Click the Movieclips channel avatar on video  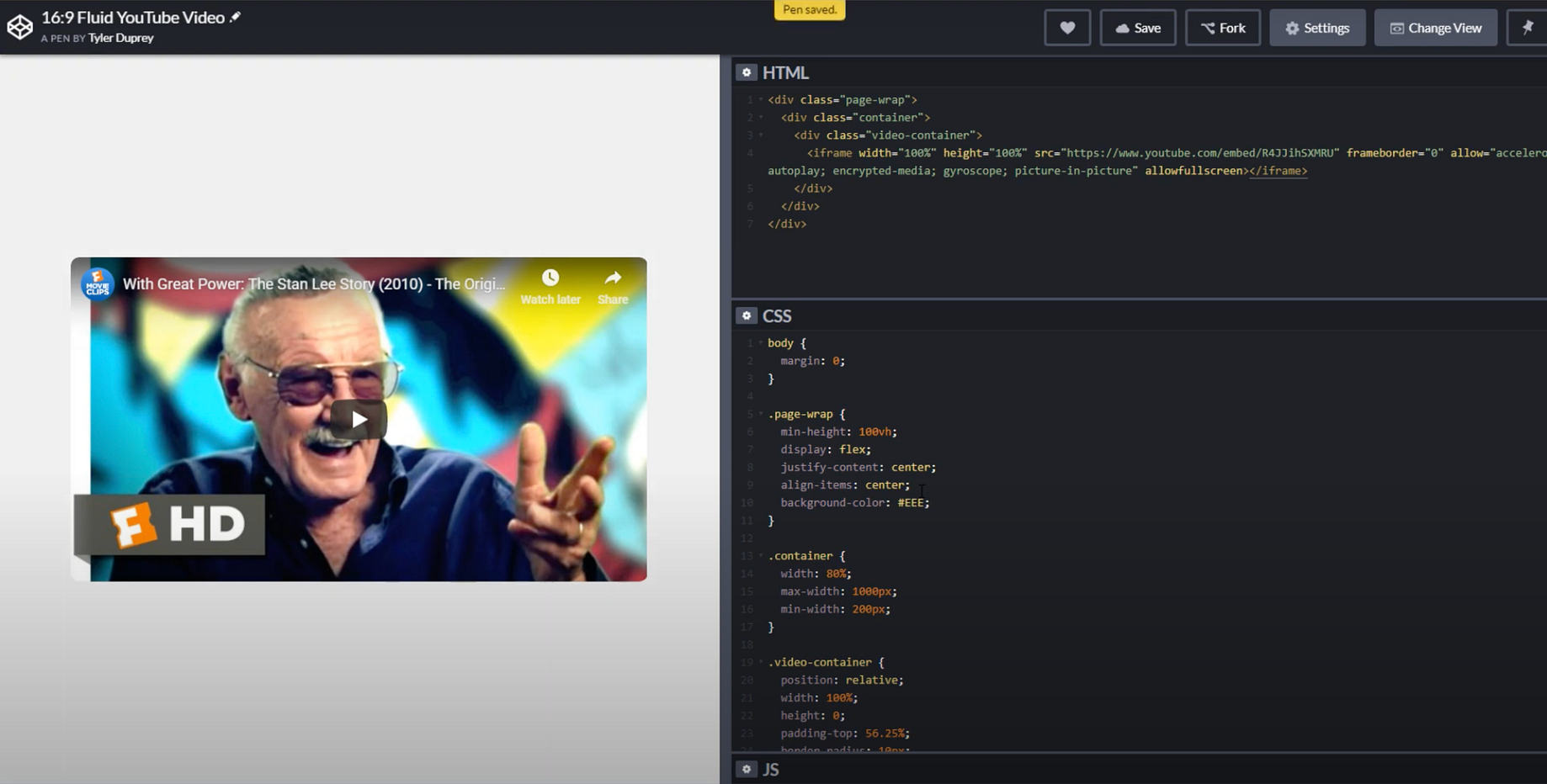point(98,284)
